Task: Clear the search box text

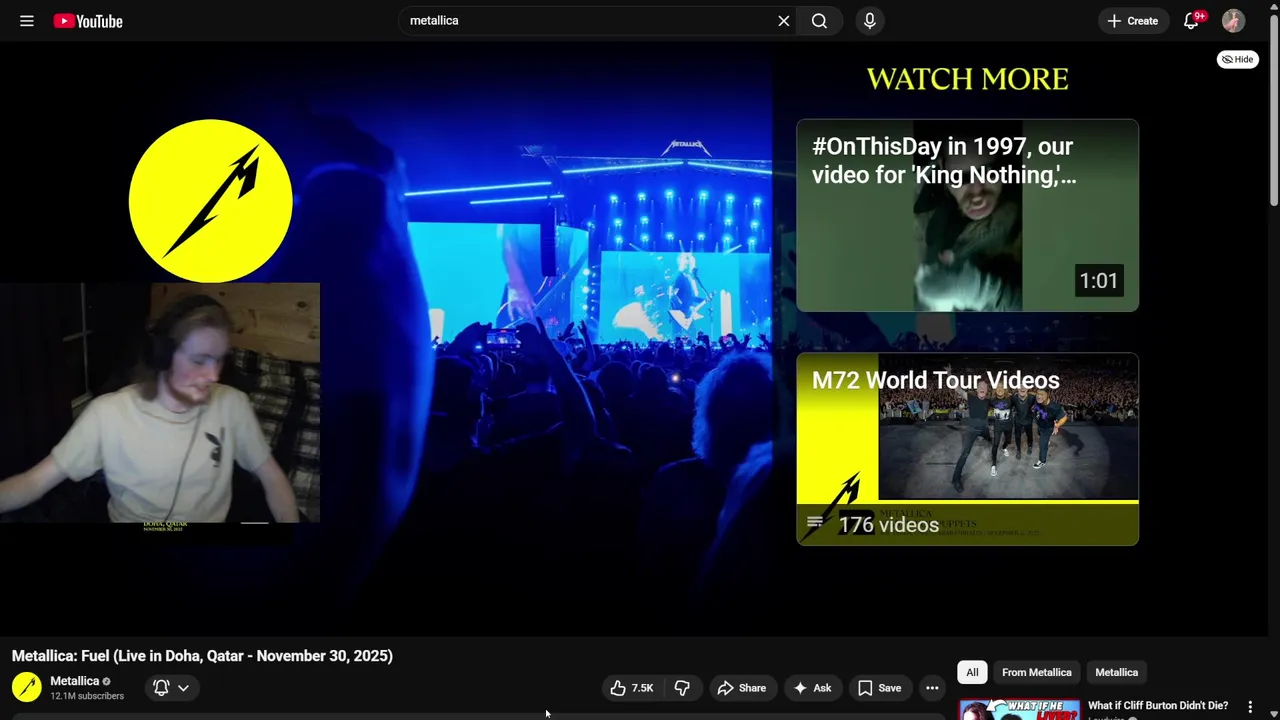Action: pyautogui.click(x=784, y=21)
